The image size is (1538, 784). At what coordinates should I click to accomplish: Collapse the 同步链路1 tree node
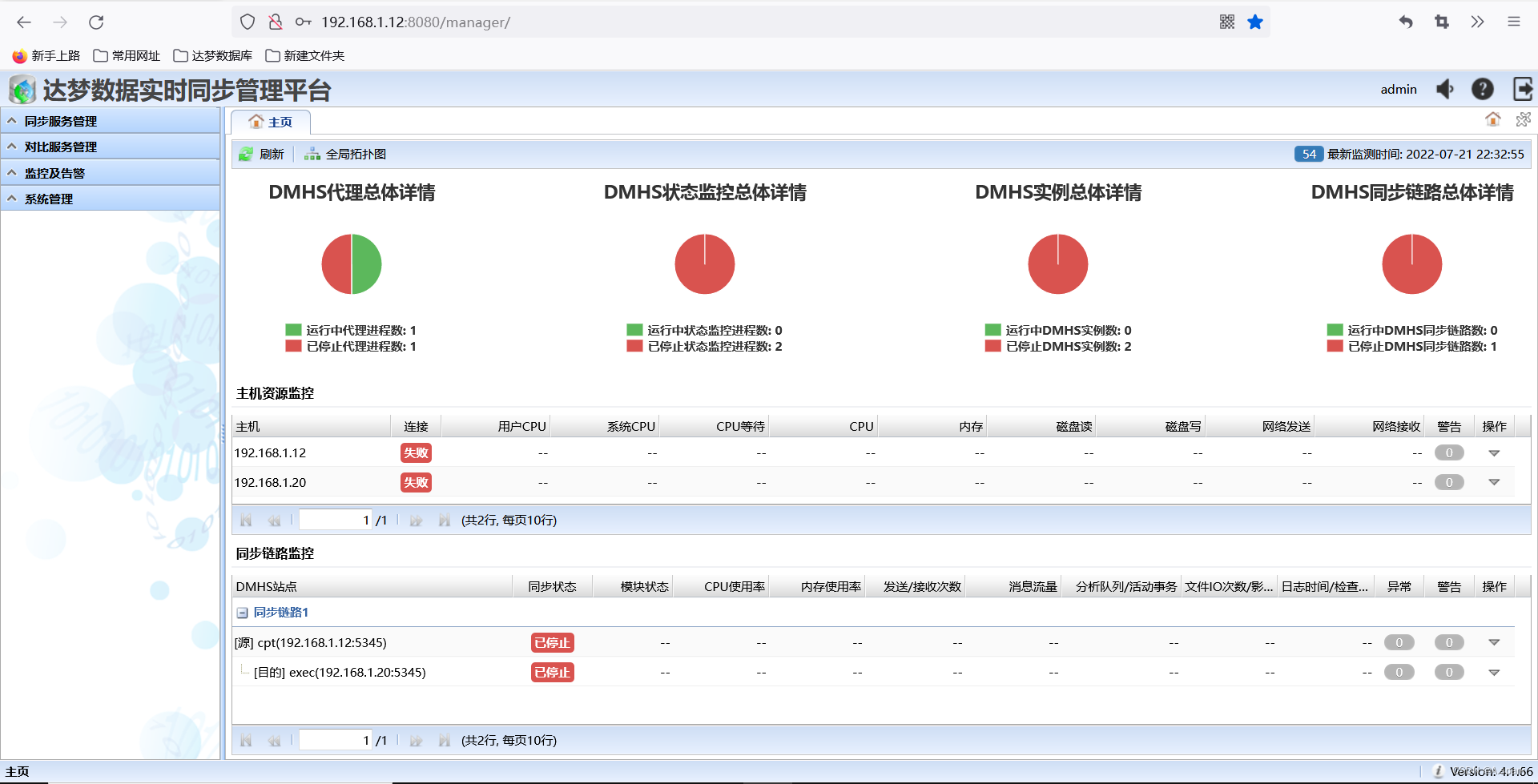(x=242, y=613)
